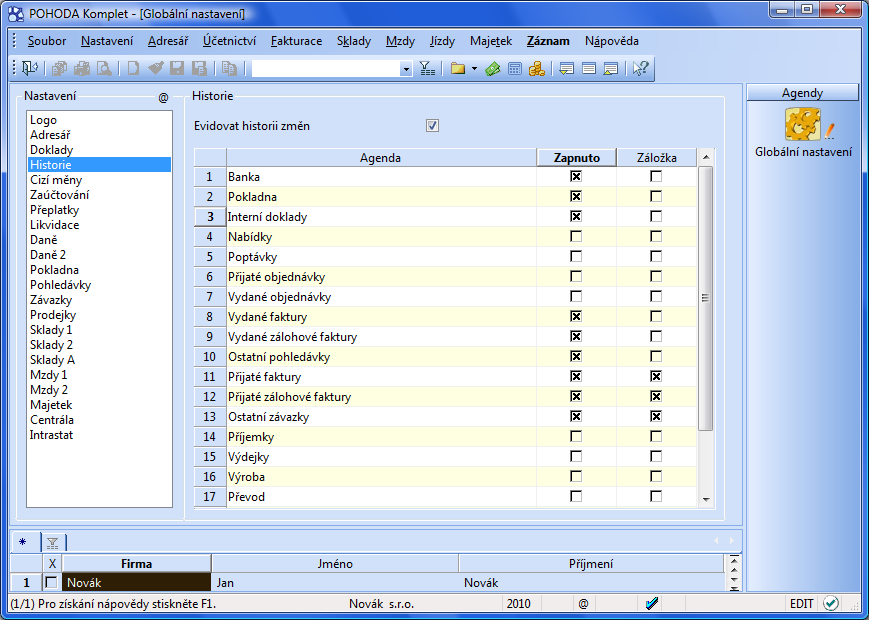869x620 pixels.
Task: Click the Agenda column header
Action: click(381, 158)
